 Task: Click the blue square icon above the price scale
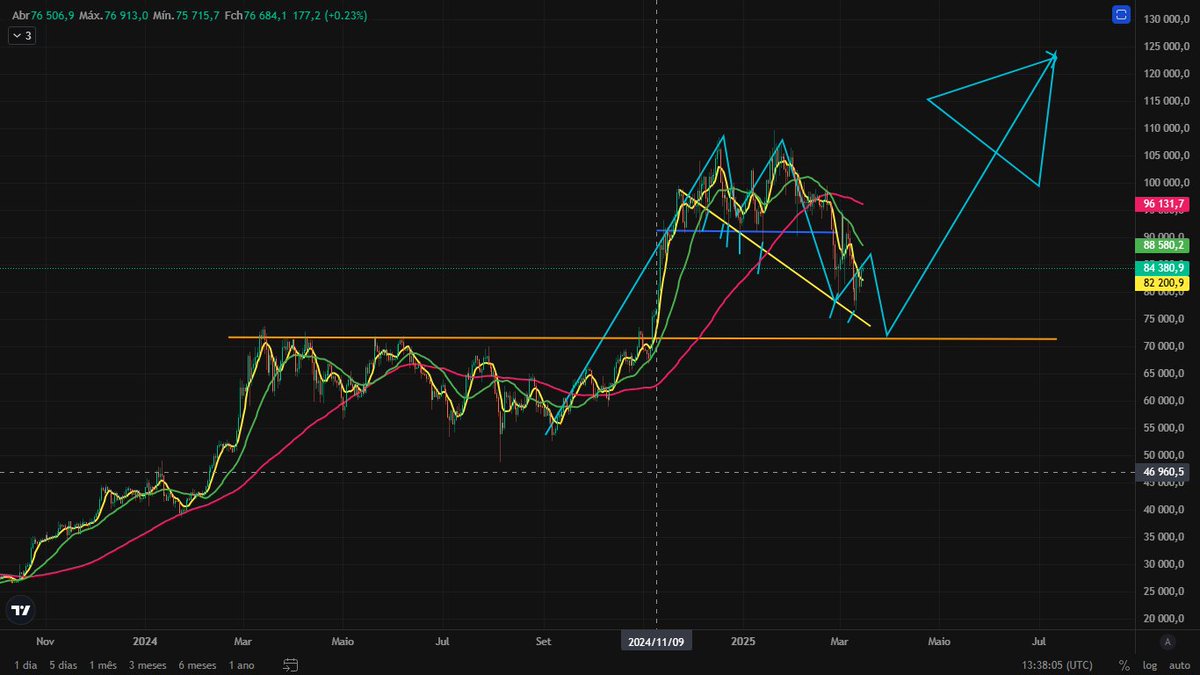point(1120,14)
